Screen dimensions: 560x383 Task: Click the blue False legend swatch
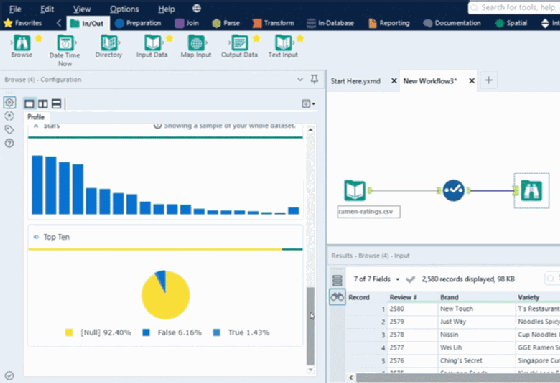(146, 333)
